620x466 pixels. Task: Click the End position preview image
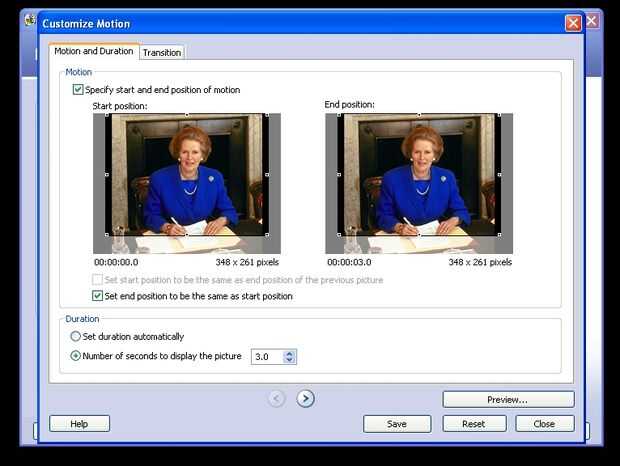click(419, 183)
